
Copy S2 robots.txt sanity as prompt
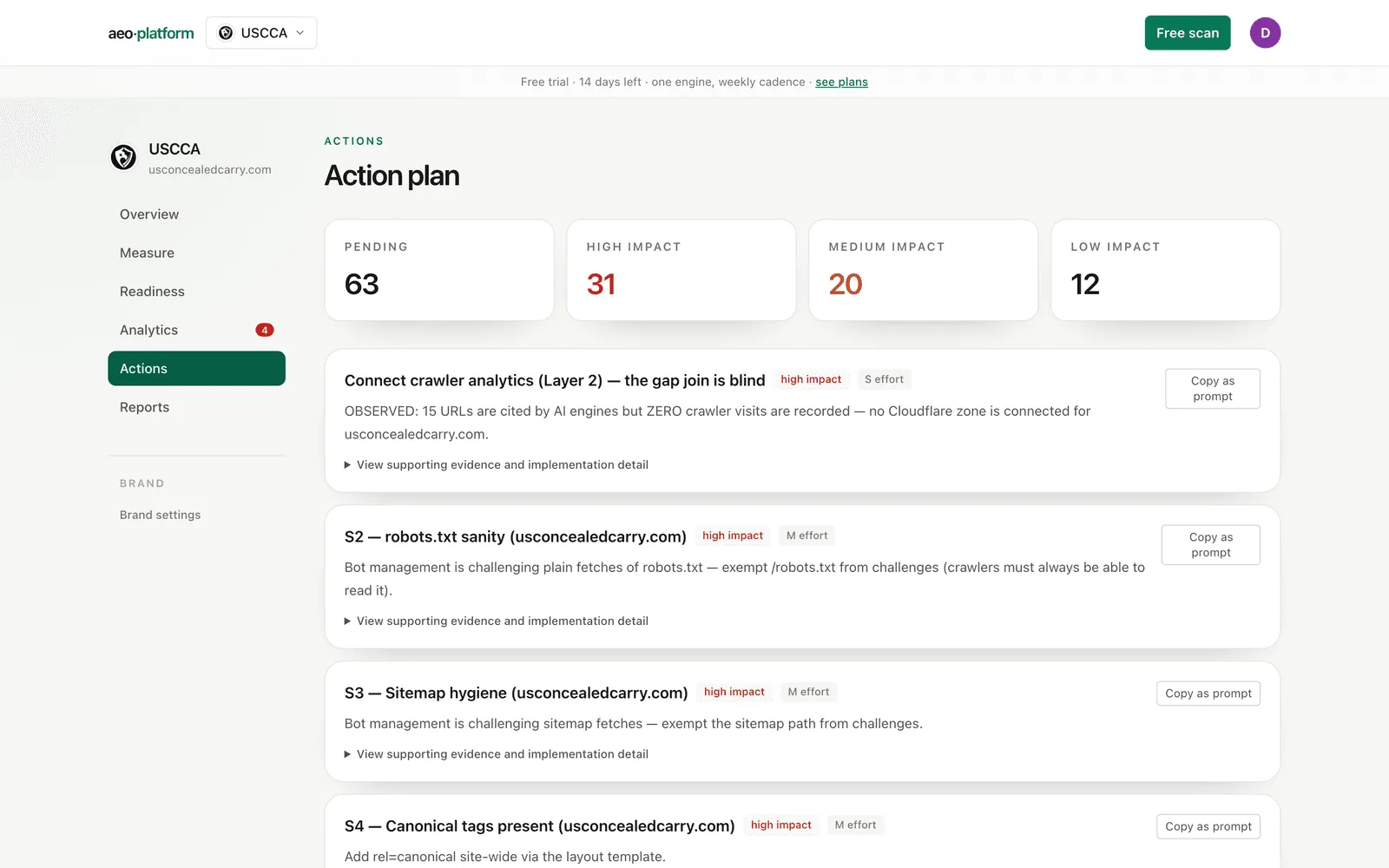(x=1211, y=545)
